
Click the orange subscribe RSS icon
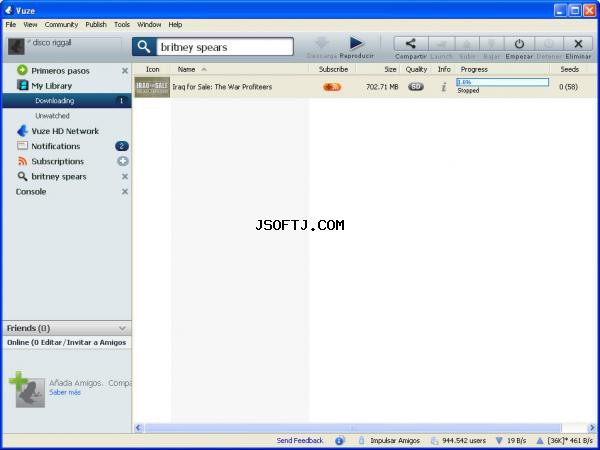tap(332, 87)
